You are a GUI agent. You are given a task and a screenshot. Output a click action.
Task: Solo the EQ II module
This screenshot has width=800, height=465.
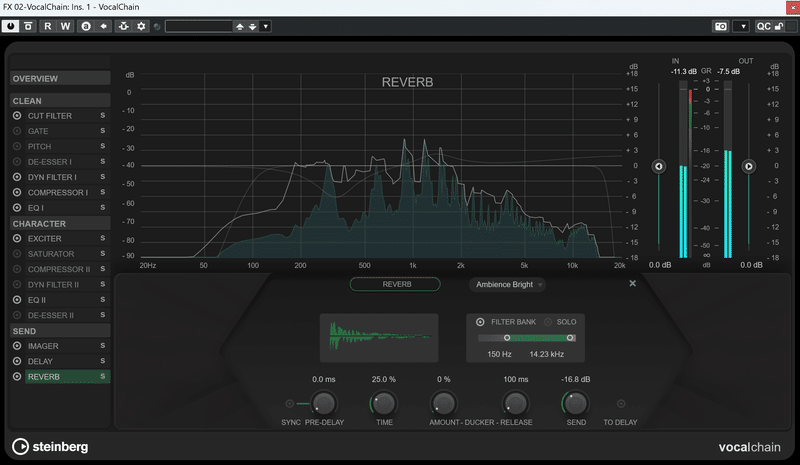tap(103, 299)
